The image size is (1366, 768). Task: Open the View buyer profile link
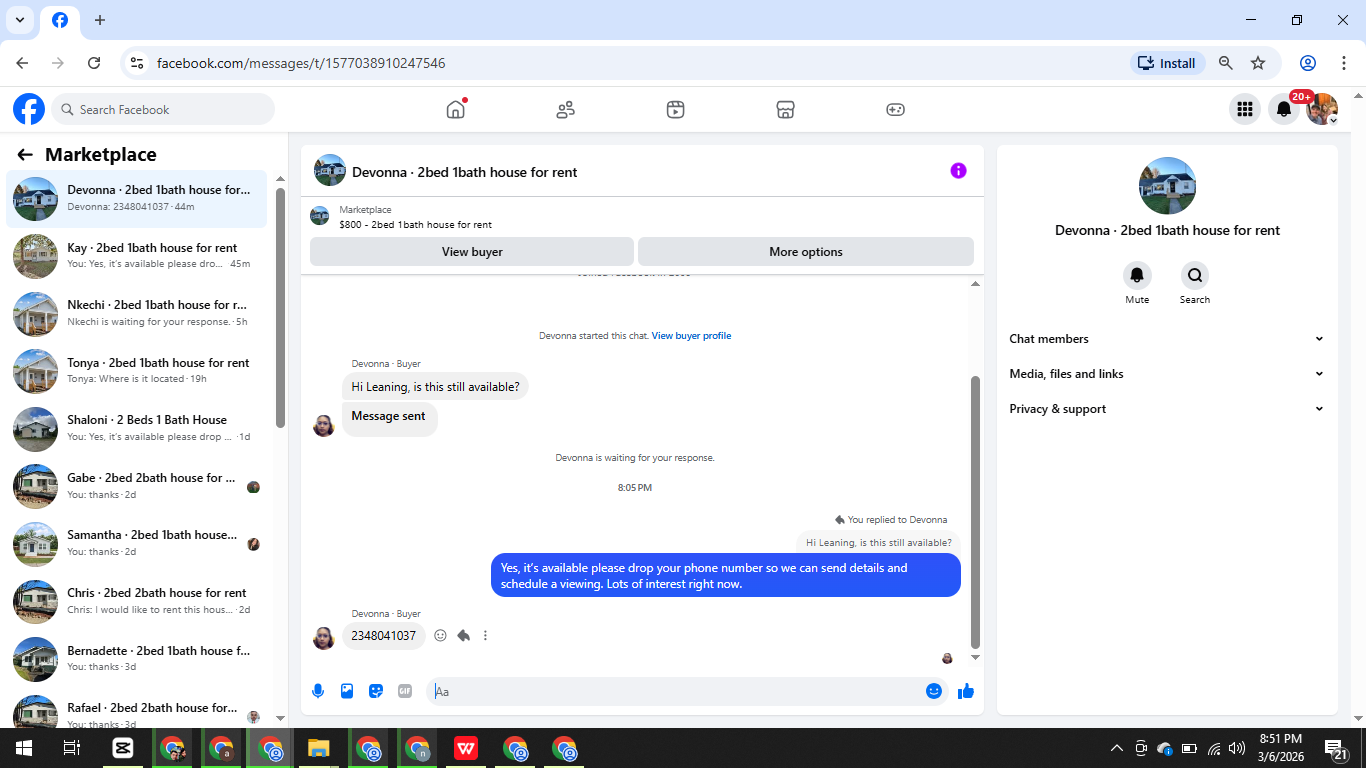(691, 336)
